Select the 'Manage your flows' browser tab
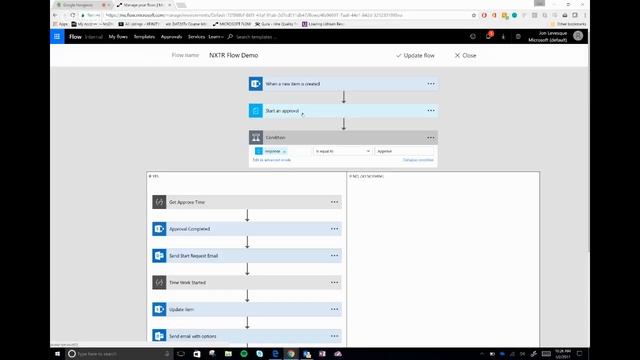 coord(143,5)
